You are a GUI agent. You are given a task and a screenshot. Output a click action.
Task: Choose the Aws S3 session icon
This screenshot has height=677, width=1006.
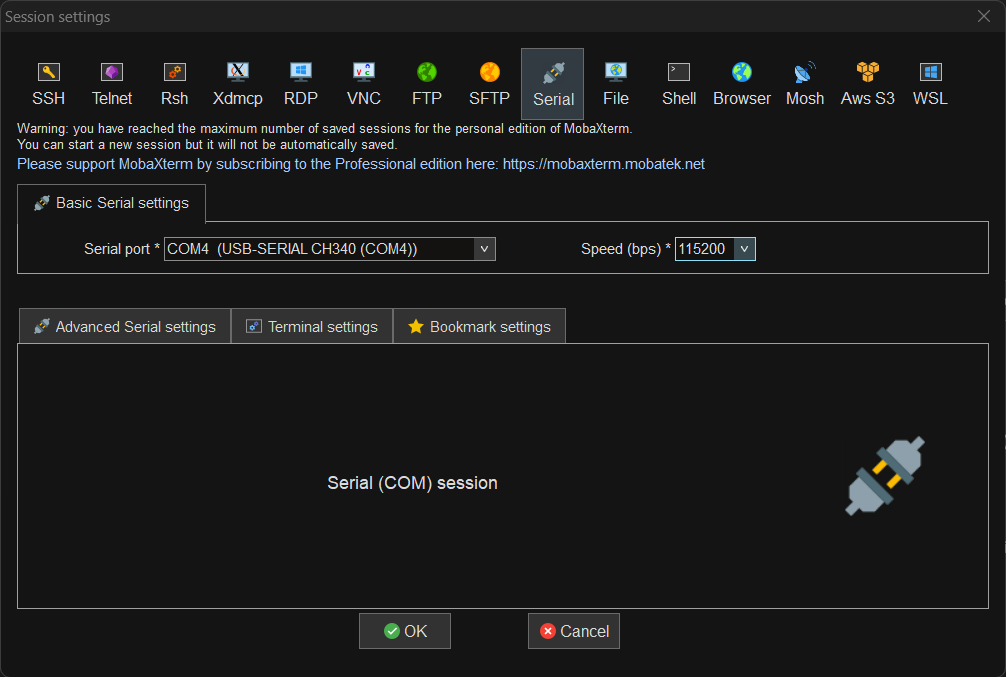867,83
